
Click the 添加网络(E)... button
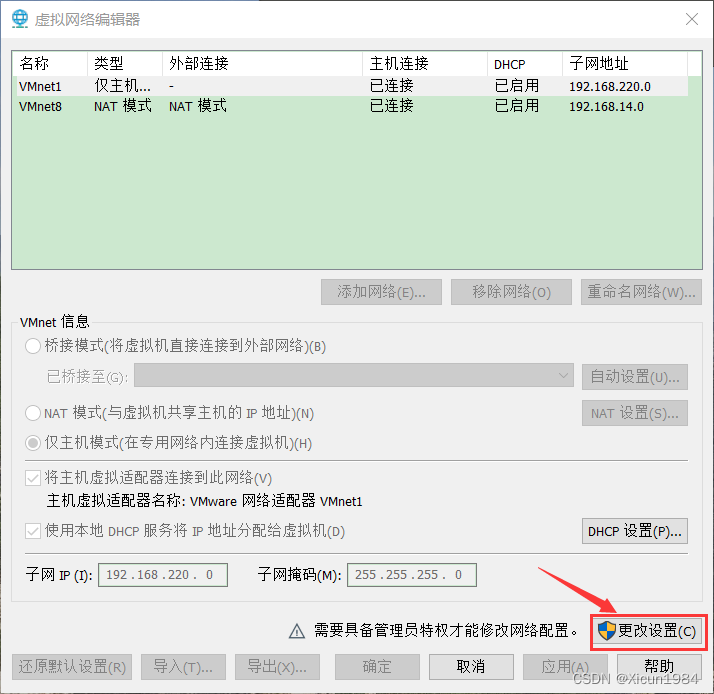381,292
